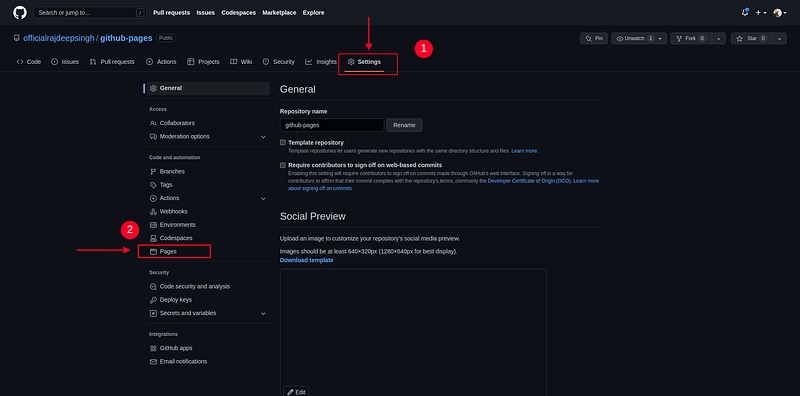800x396 pixels.
Task: Open the plus create-new dropdown
Action: (761, 13)
